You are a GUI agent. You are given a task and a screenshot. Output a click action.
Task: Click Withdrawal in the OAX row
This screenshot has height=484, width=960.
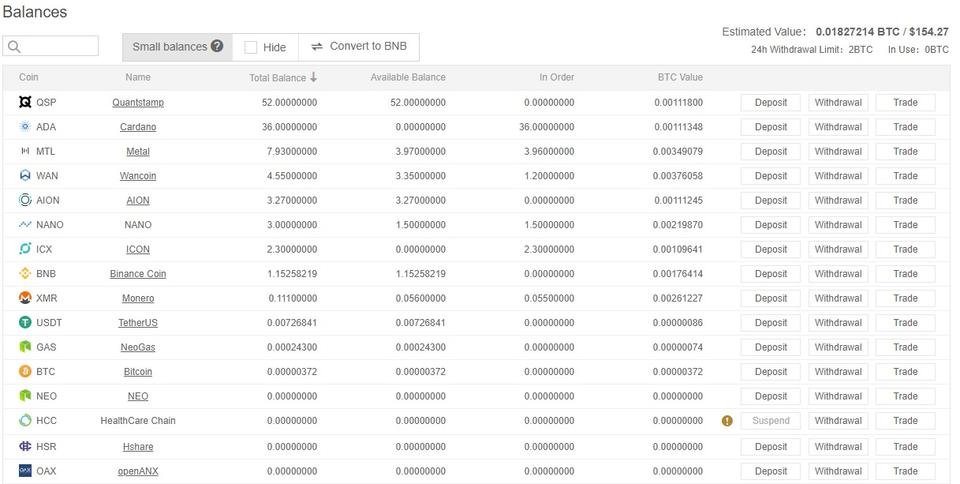coord(838,471)
